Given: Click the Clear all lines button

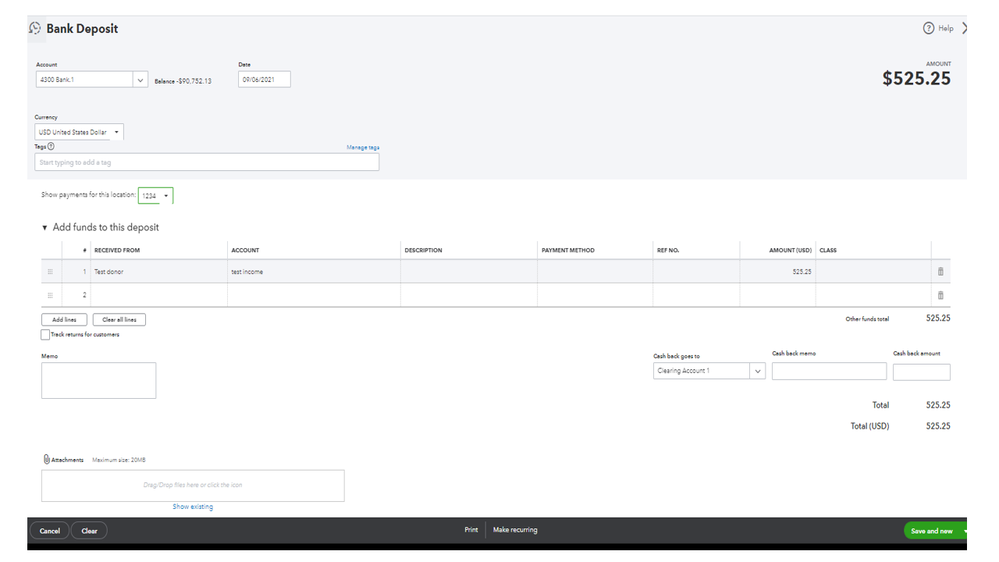Looking at the screenshot, I should tap(119, 320).
